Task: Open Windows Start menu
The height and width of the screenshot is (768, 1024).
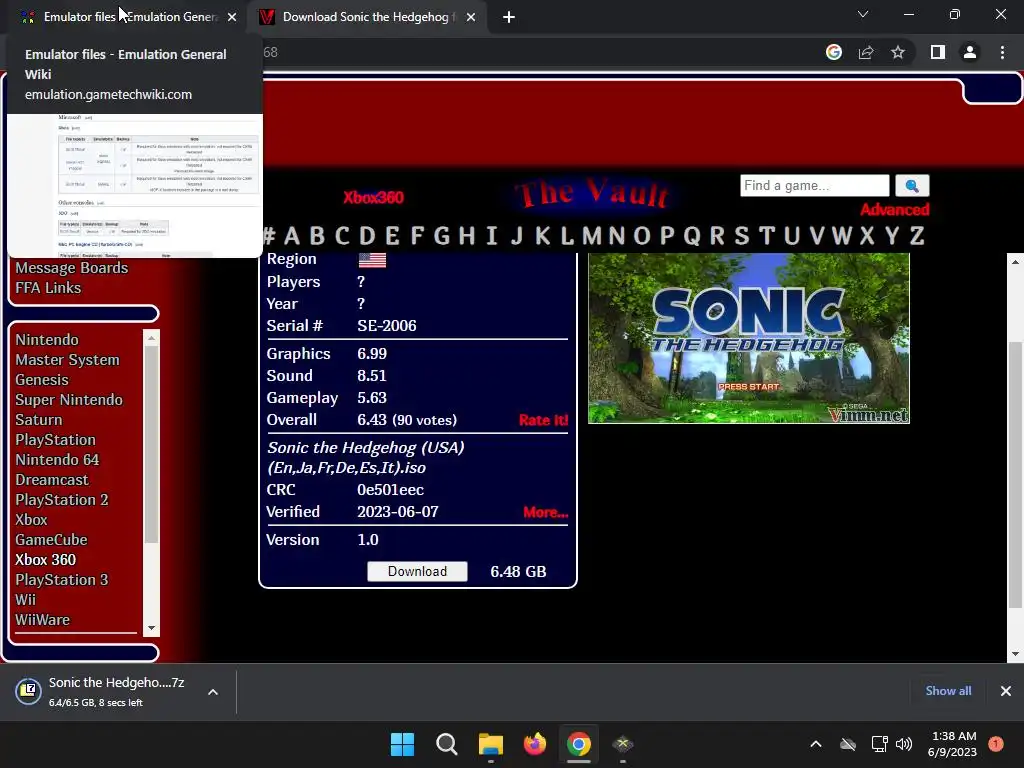Action: pos(402,744)
